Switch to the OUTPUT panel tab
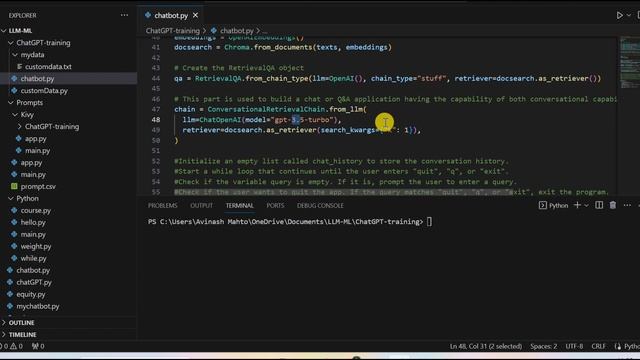This screenshot has height=360, width=640. point(201,206)
